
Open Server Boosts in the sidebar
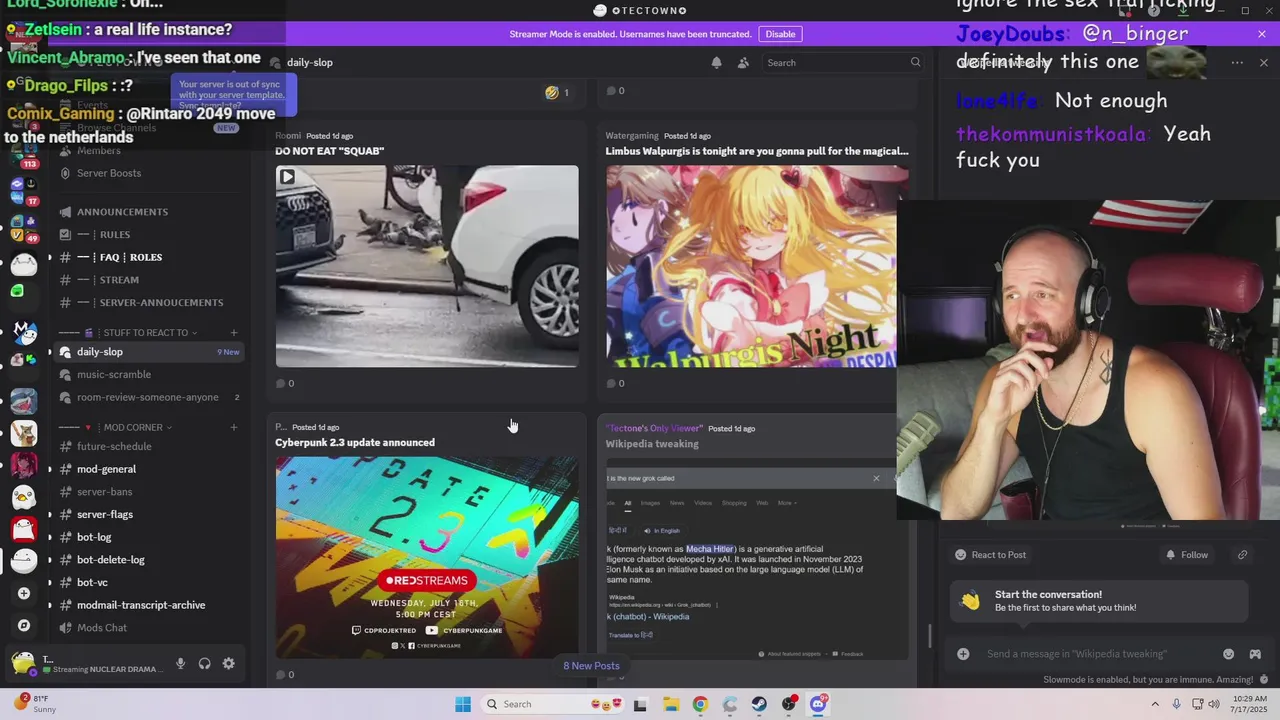pos(148,173)
